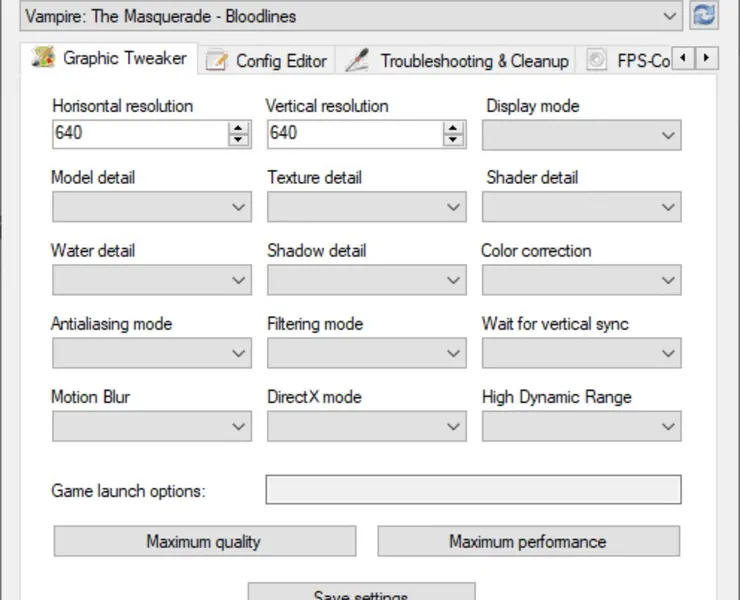Click the Graphic Tweaker tab icon
Screen dimensions: 740x600
point(43,58)
